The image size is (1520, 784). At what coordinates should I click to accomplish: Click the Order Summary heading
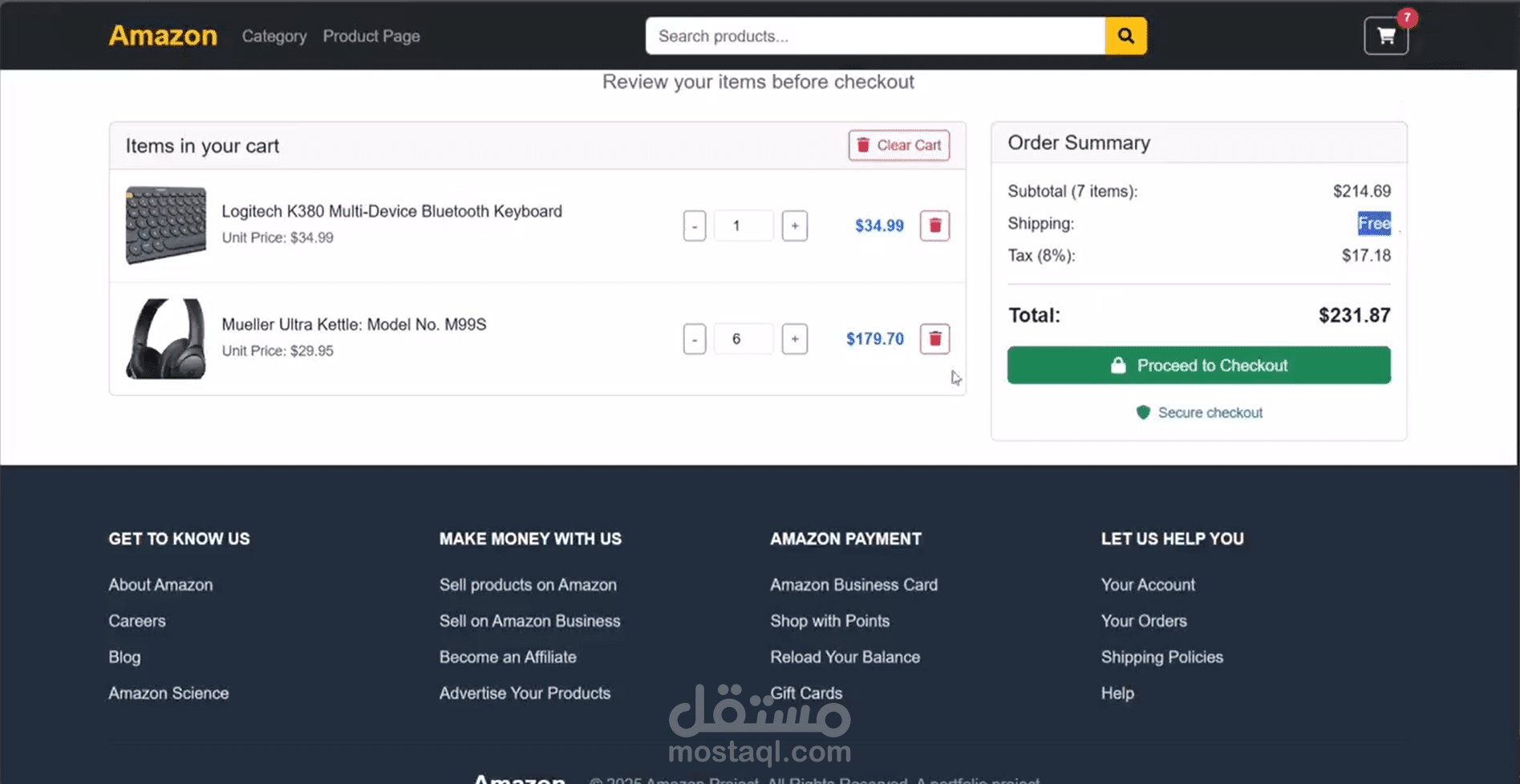1079,143
